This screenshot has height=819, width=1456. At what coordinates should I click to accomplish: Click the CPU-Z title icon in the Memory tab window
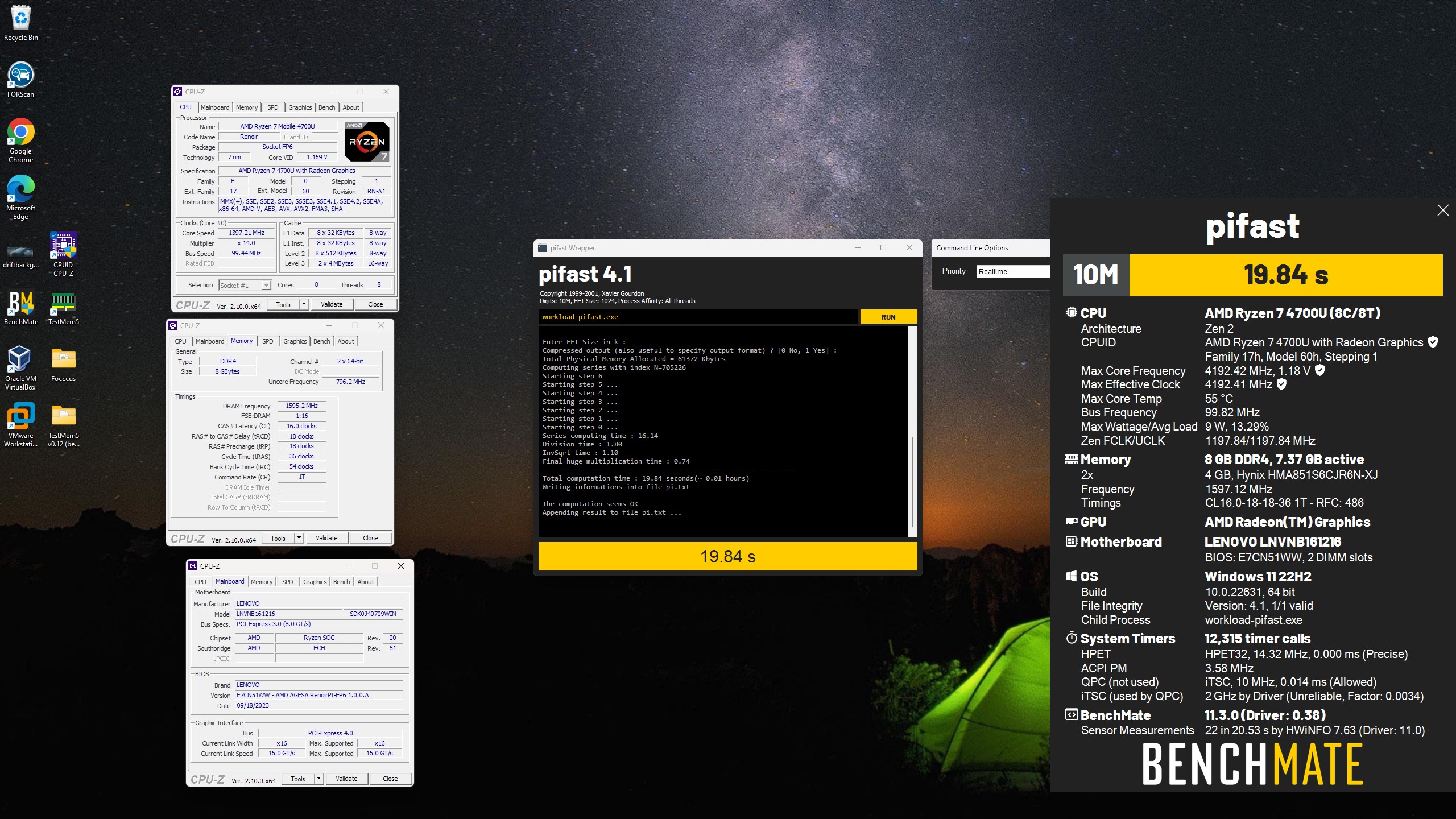[x=173, y=325]
